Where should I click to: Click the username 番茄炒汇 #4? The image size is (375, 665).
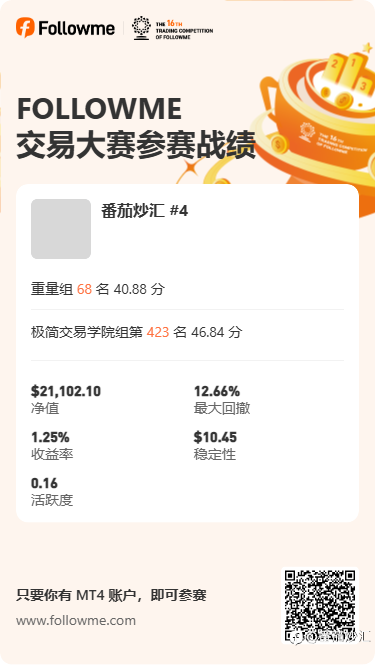pos(144,210)
